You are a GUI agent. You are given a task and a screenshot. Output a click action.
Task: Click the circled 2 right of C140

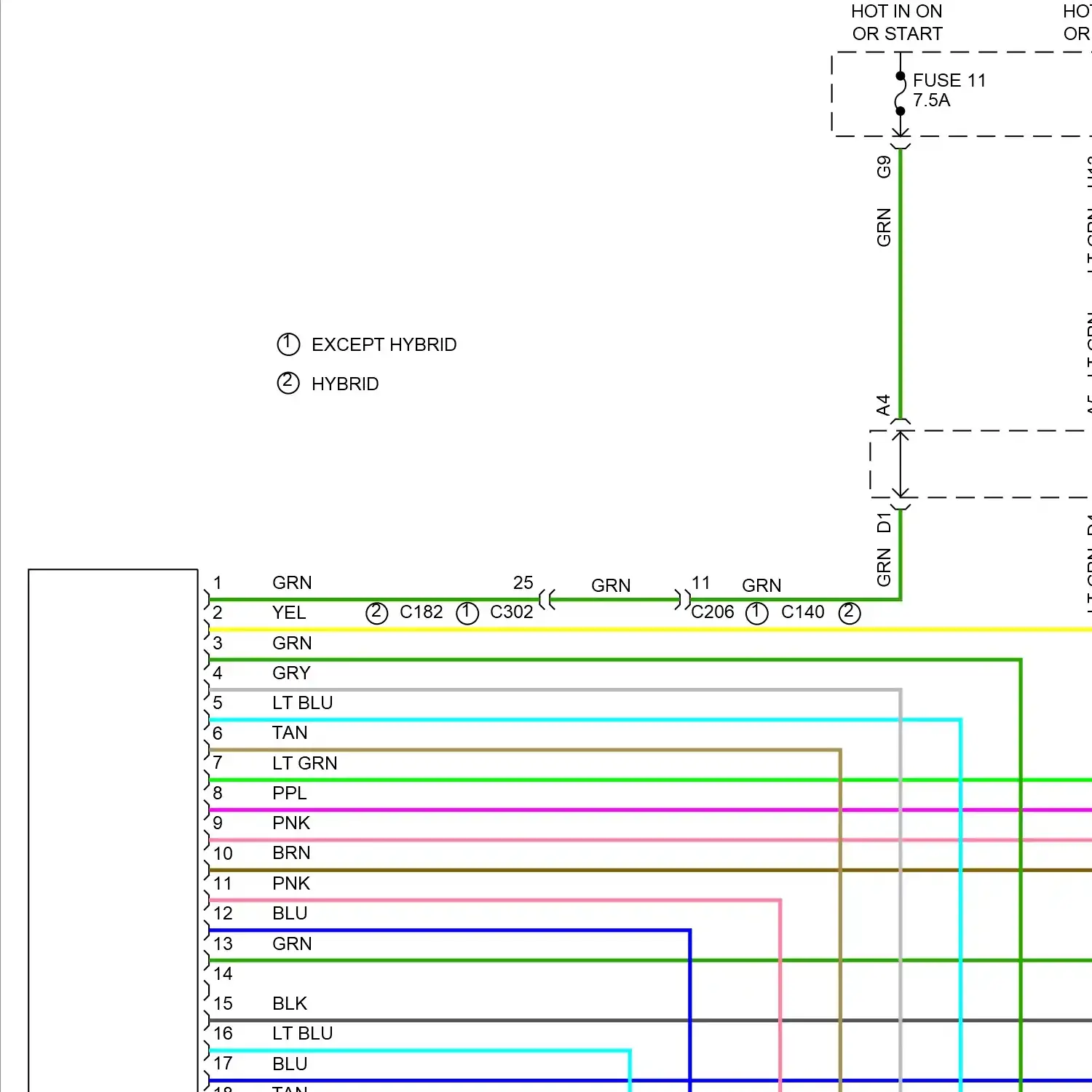[850, 613]
